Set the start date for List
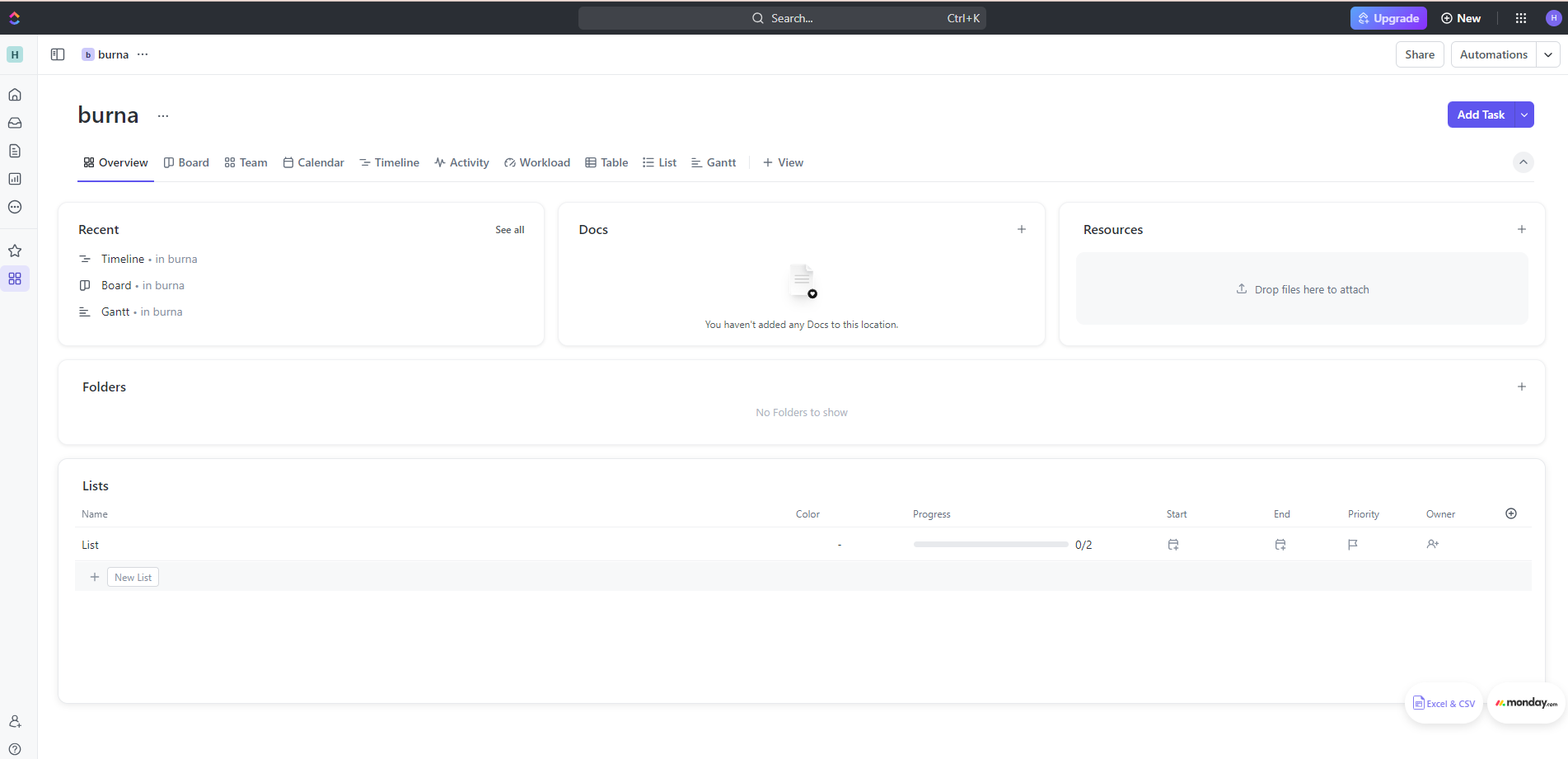This screenshot has width=1568, height=759. coord(1173,545)
